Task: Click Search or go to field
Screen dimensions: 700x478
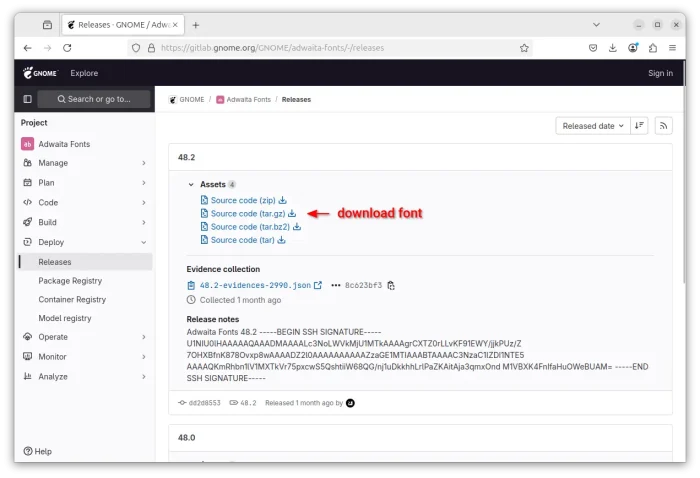Action: coord(94,99)
